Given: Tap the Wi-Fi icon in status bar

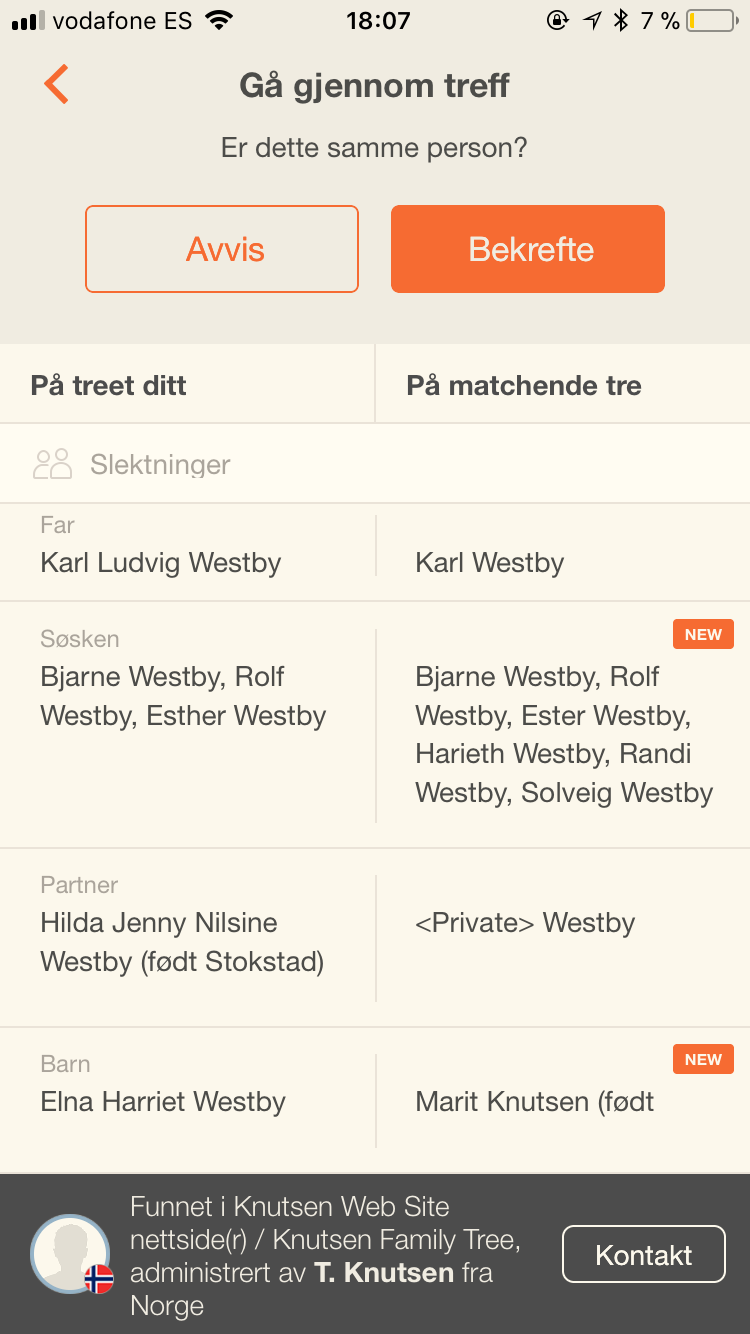Looking at the screenshot, I should click(218, 19).
